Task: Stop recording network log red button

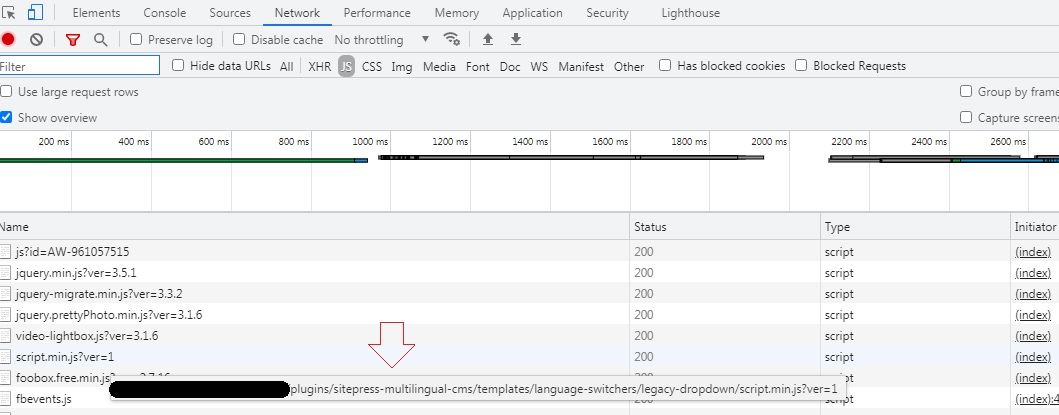Action: 8,39
